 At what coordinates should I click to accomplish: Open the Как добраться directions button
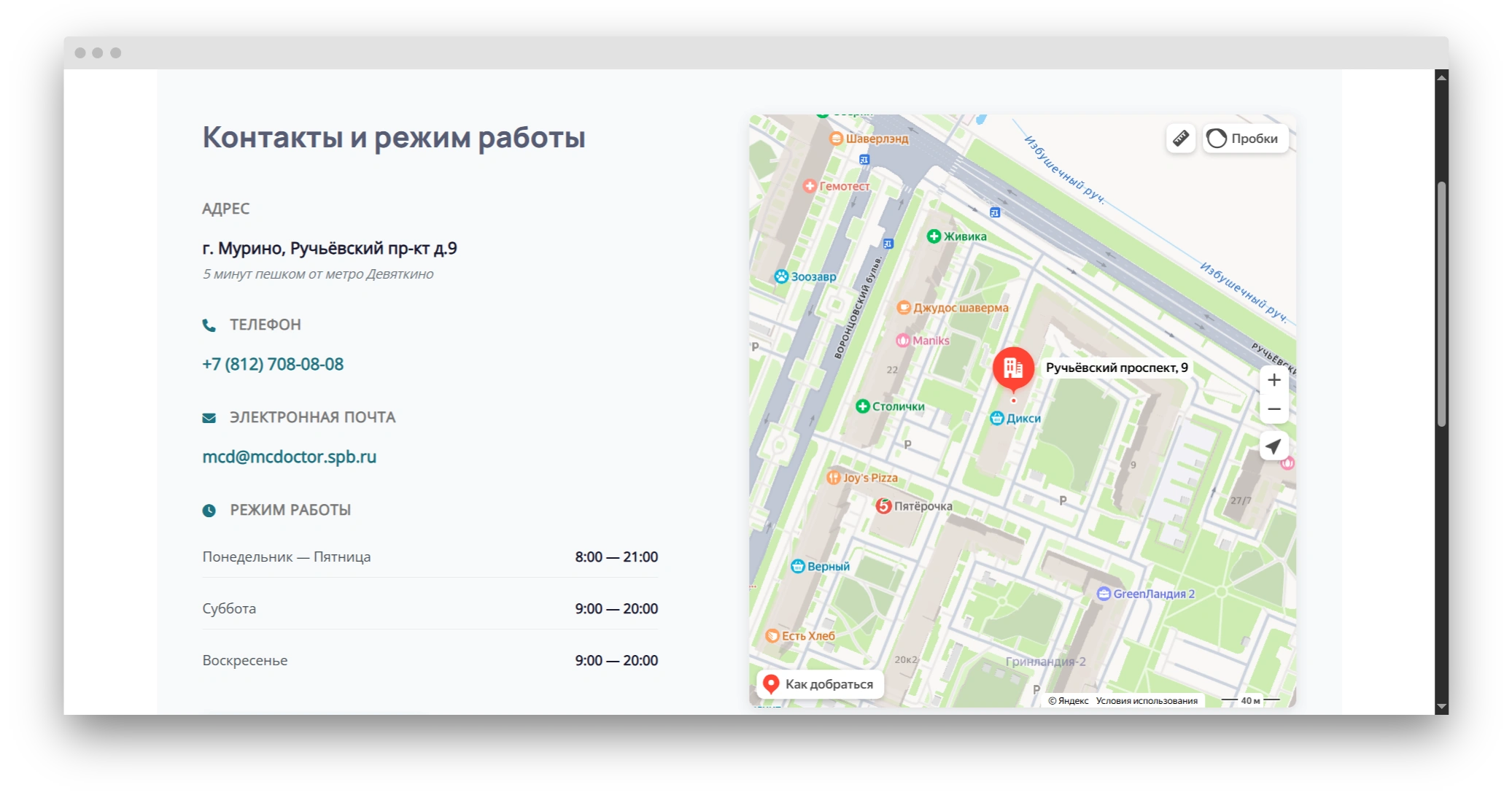tap(819, 684)
